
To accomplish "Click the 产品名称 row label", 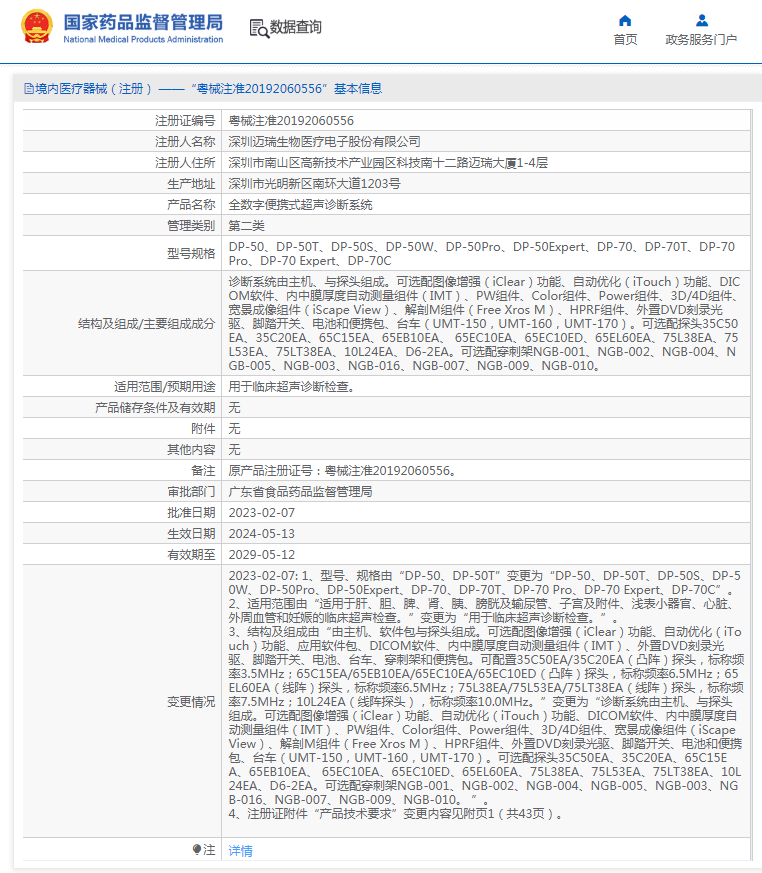I will click(191, 205).
